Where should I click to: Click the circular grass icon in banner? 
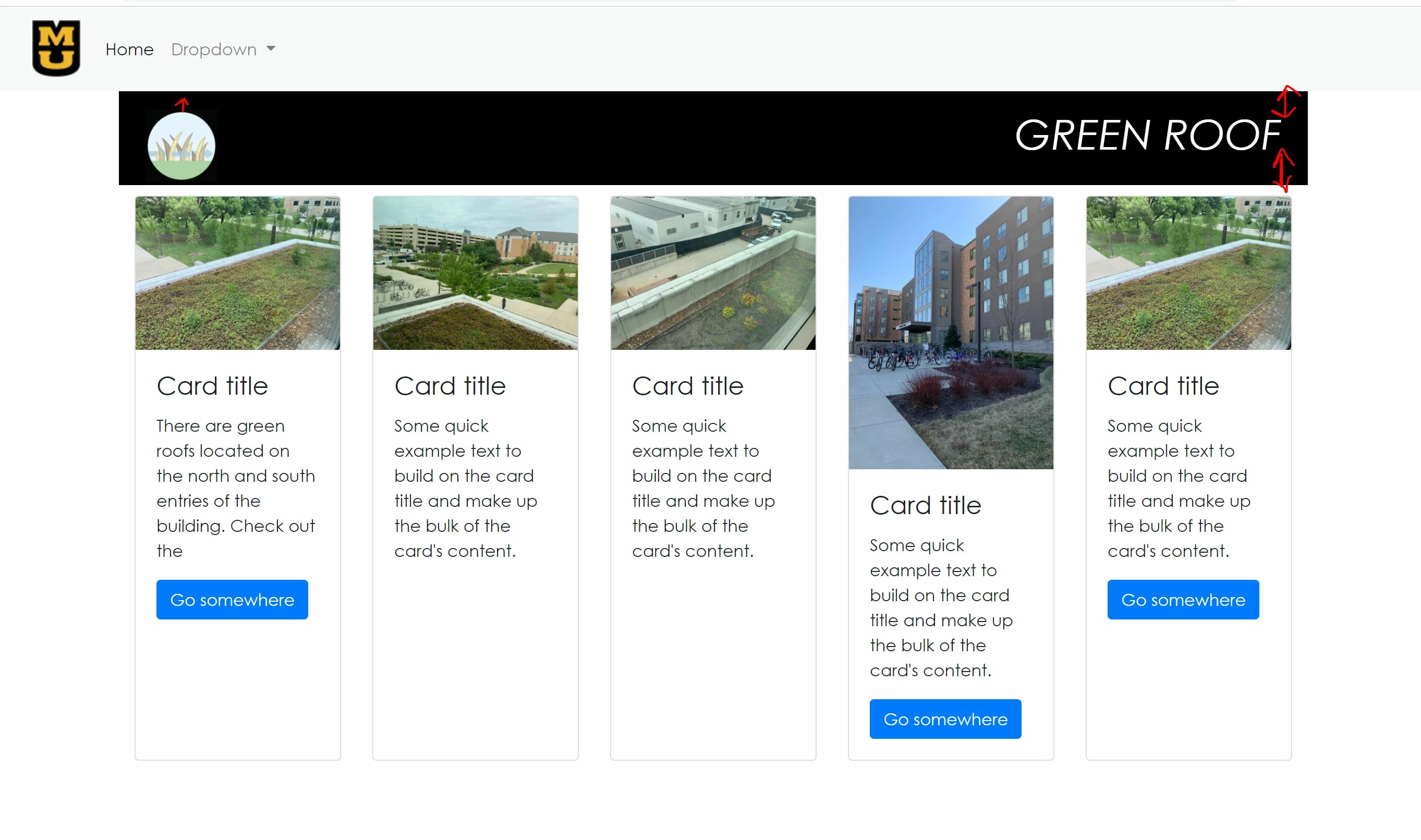(x=181, y=146)
